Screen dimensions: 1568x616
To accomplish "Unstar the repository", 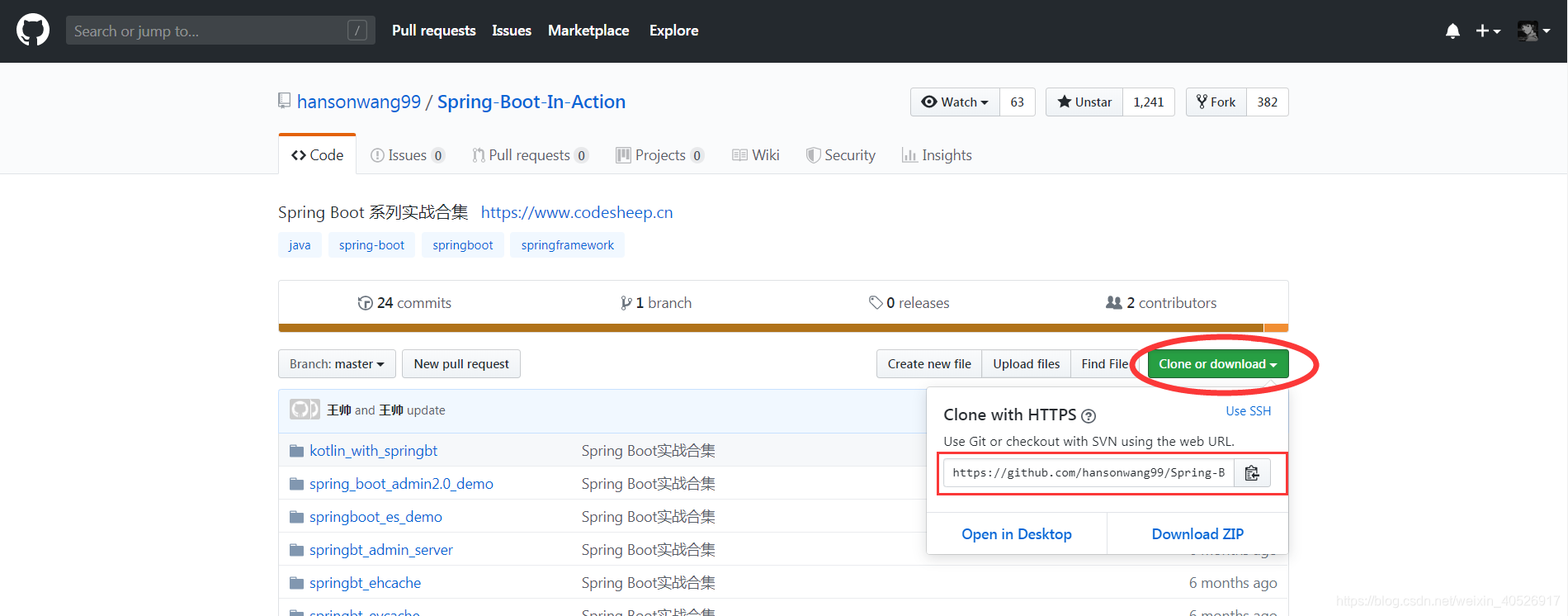I will tap(1084, 102).
